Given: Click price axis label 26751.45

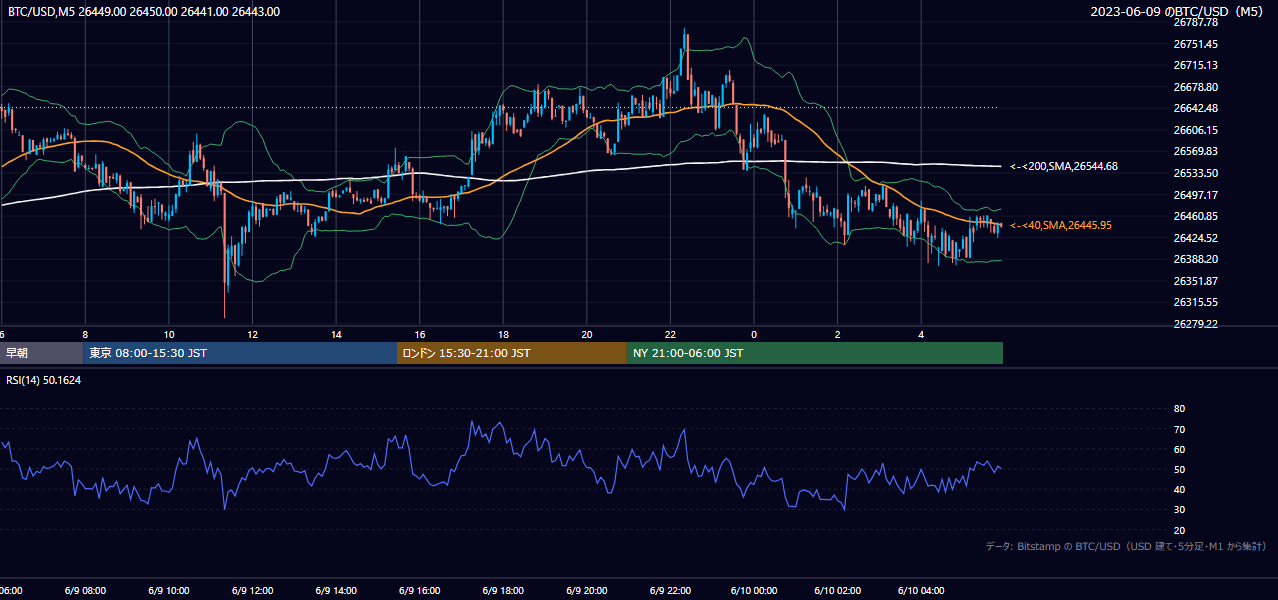Looking at the screenshot, I should [1195, 44].
